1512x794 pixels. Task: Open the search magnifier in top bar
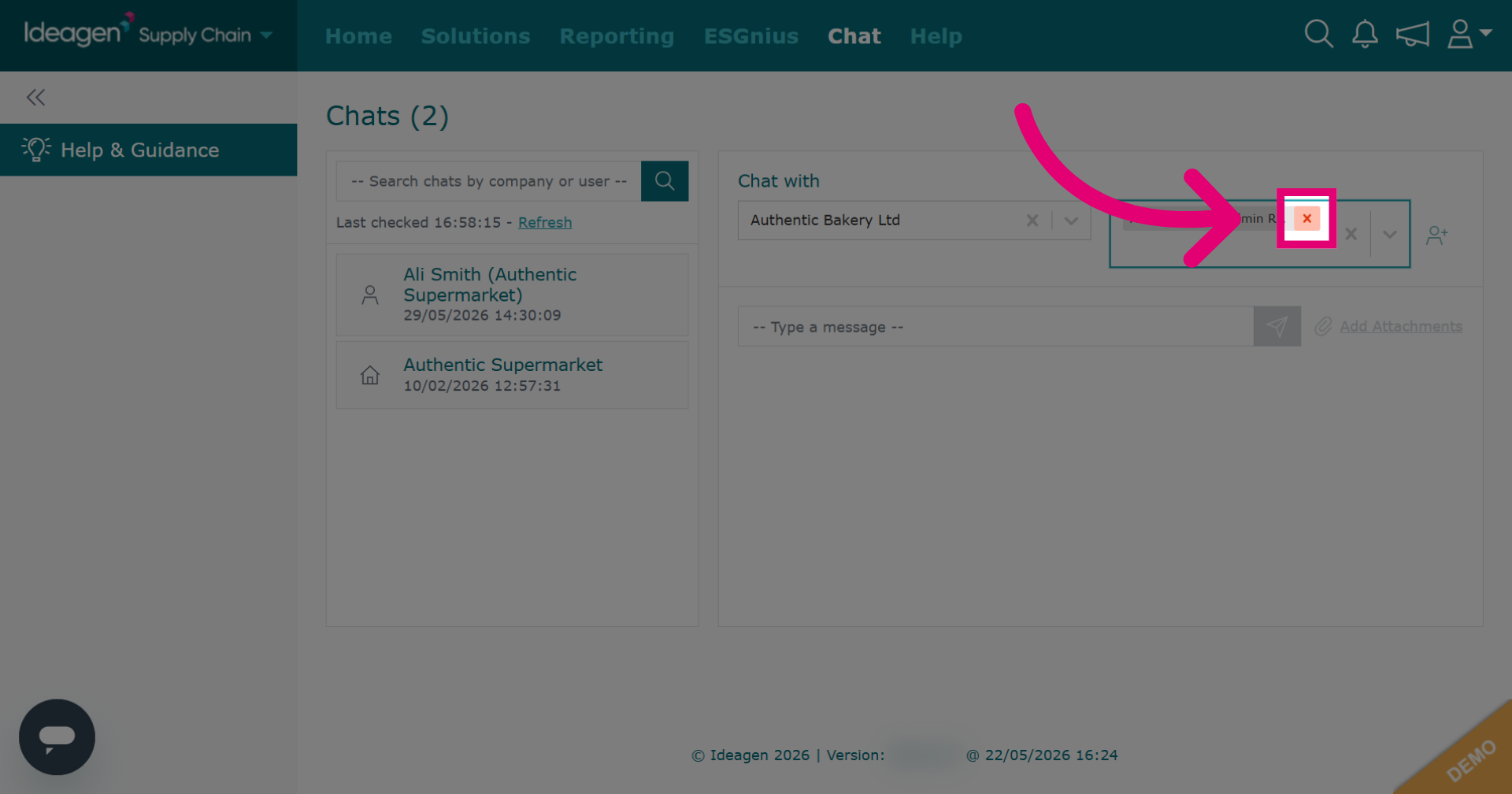[1318, 35]
